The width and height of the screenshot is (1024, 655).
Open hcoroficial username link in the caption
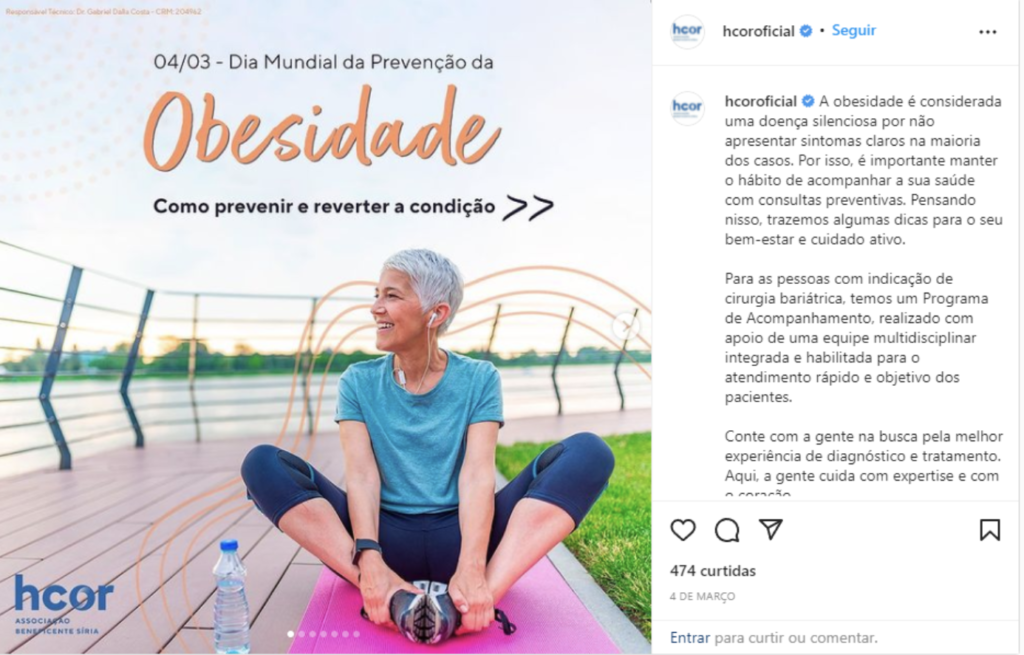761,101
